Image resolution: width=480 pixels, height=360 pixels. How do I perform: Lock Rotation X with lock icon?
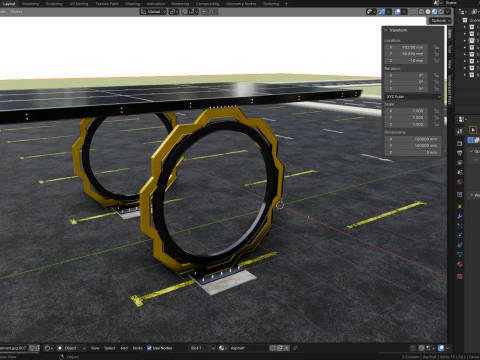(x=436, y=75)
